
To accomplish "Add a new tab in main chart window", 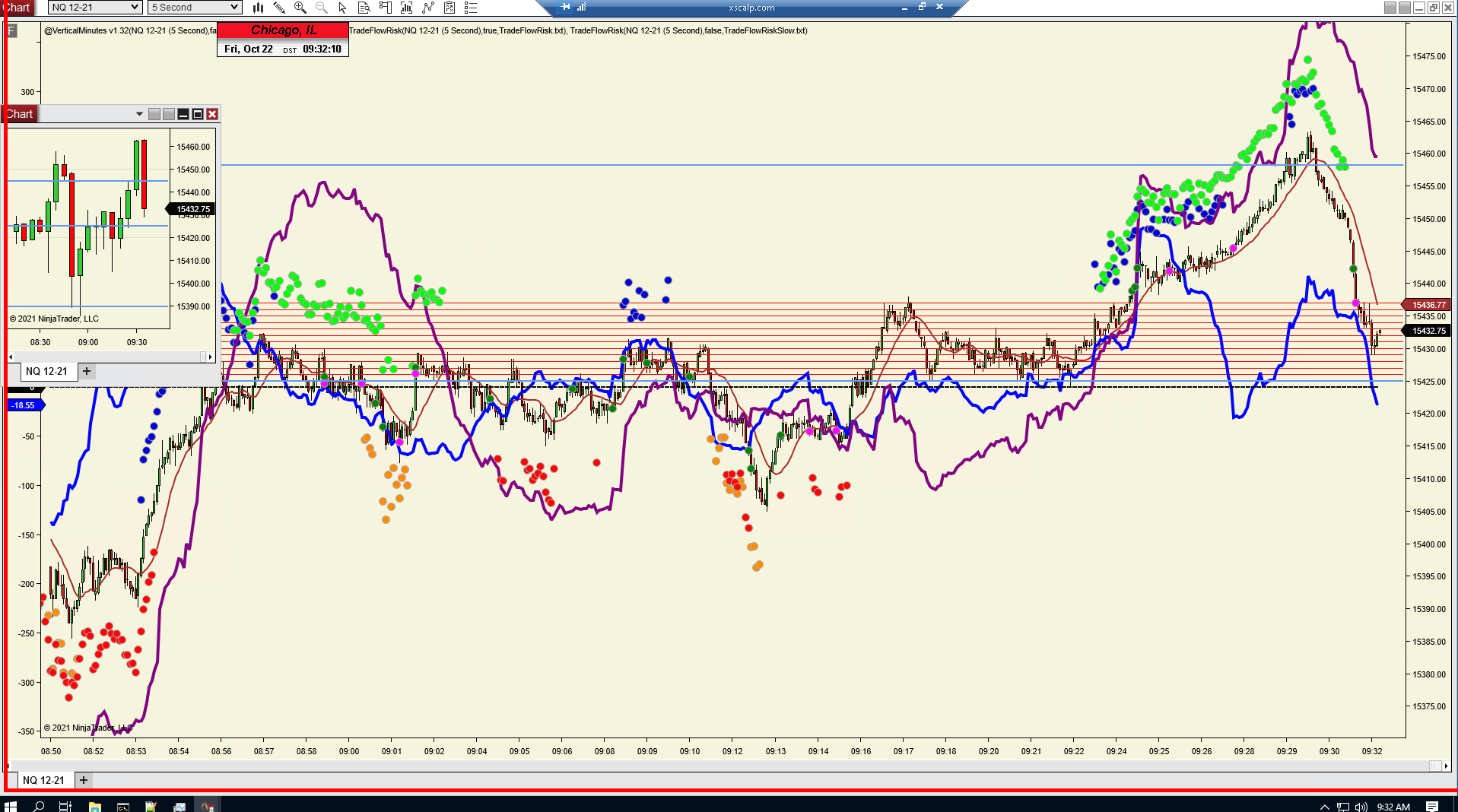I will point(84,780).
